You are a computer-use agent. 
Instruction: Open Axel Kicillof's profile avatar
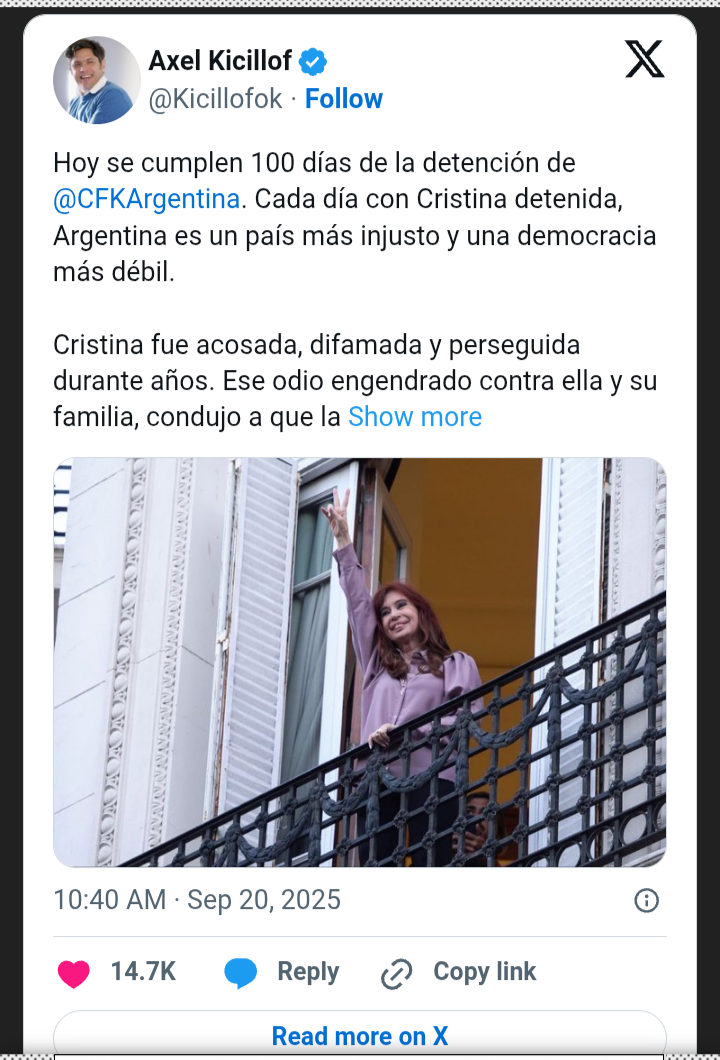97,80
